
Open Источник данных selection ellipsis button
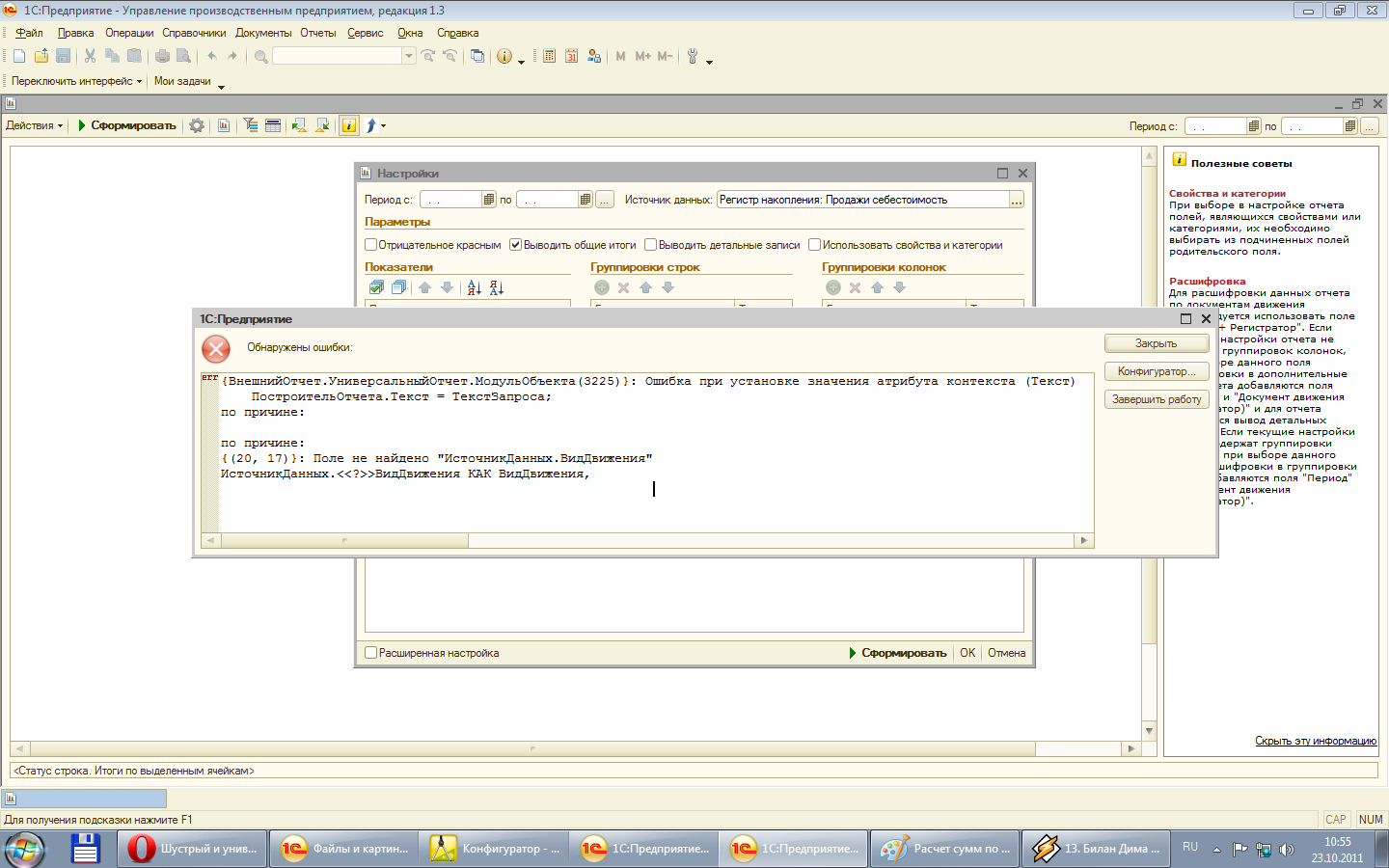coord(1017,200)
